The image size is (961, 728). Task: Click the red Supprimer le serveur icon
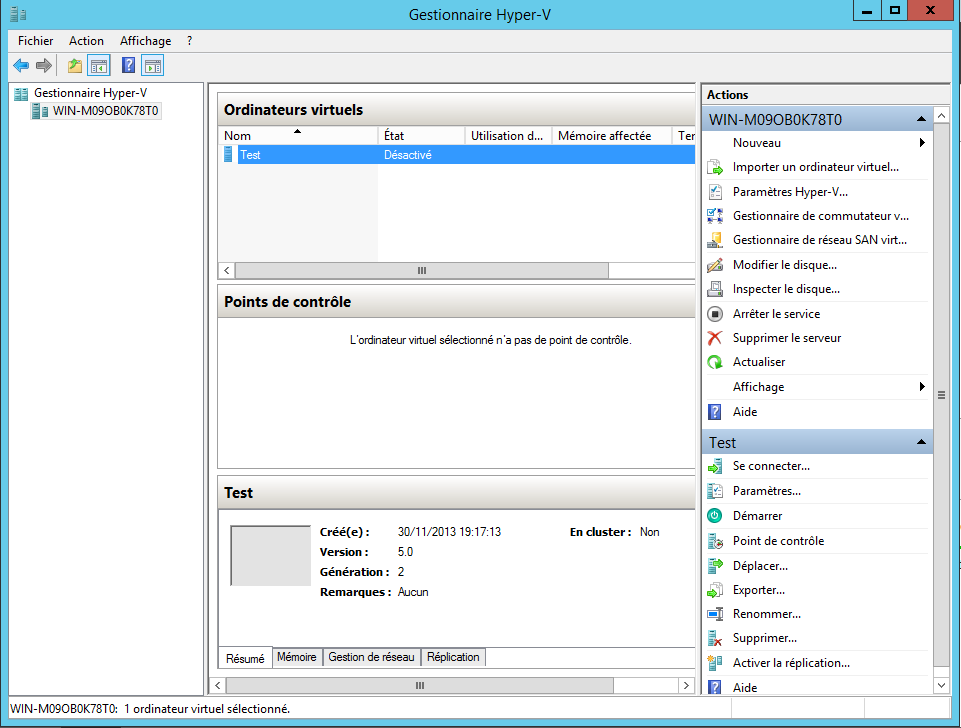click(715, 338)
